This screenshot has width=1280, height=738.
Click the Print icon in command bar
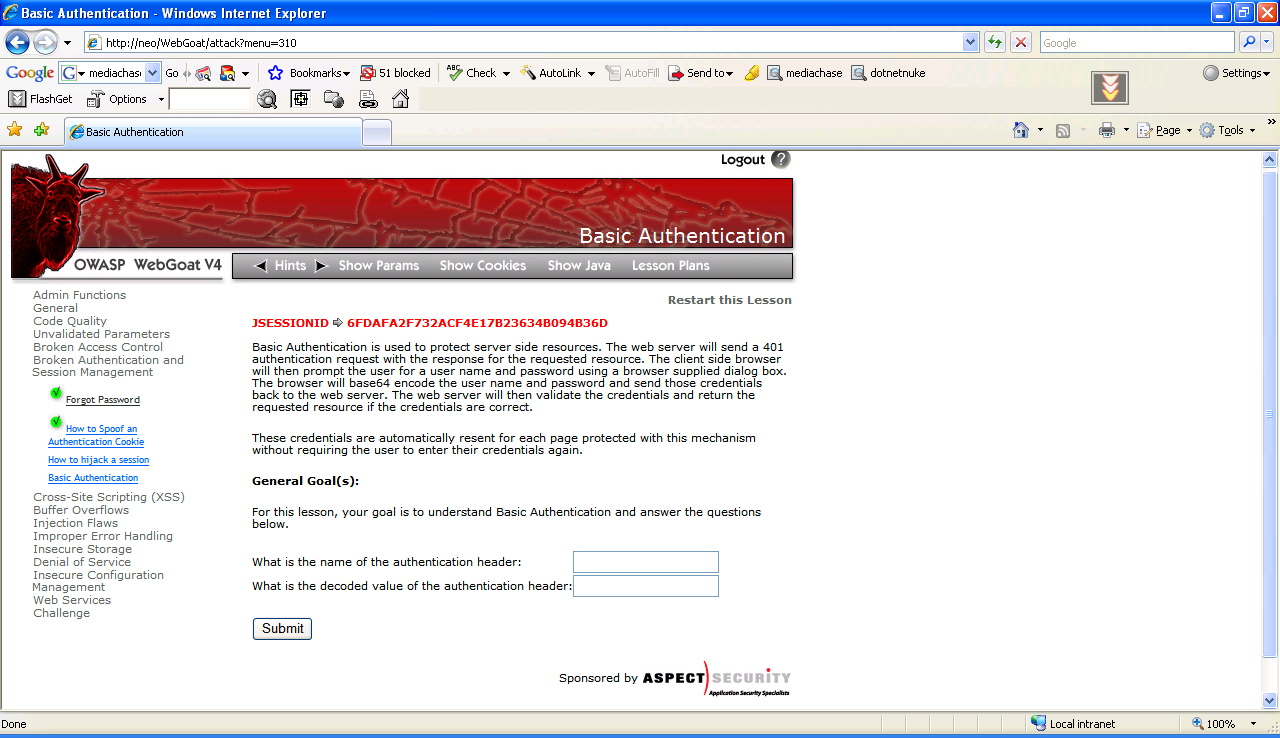click(x=1106, y=130)
